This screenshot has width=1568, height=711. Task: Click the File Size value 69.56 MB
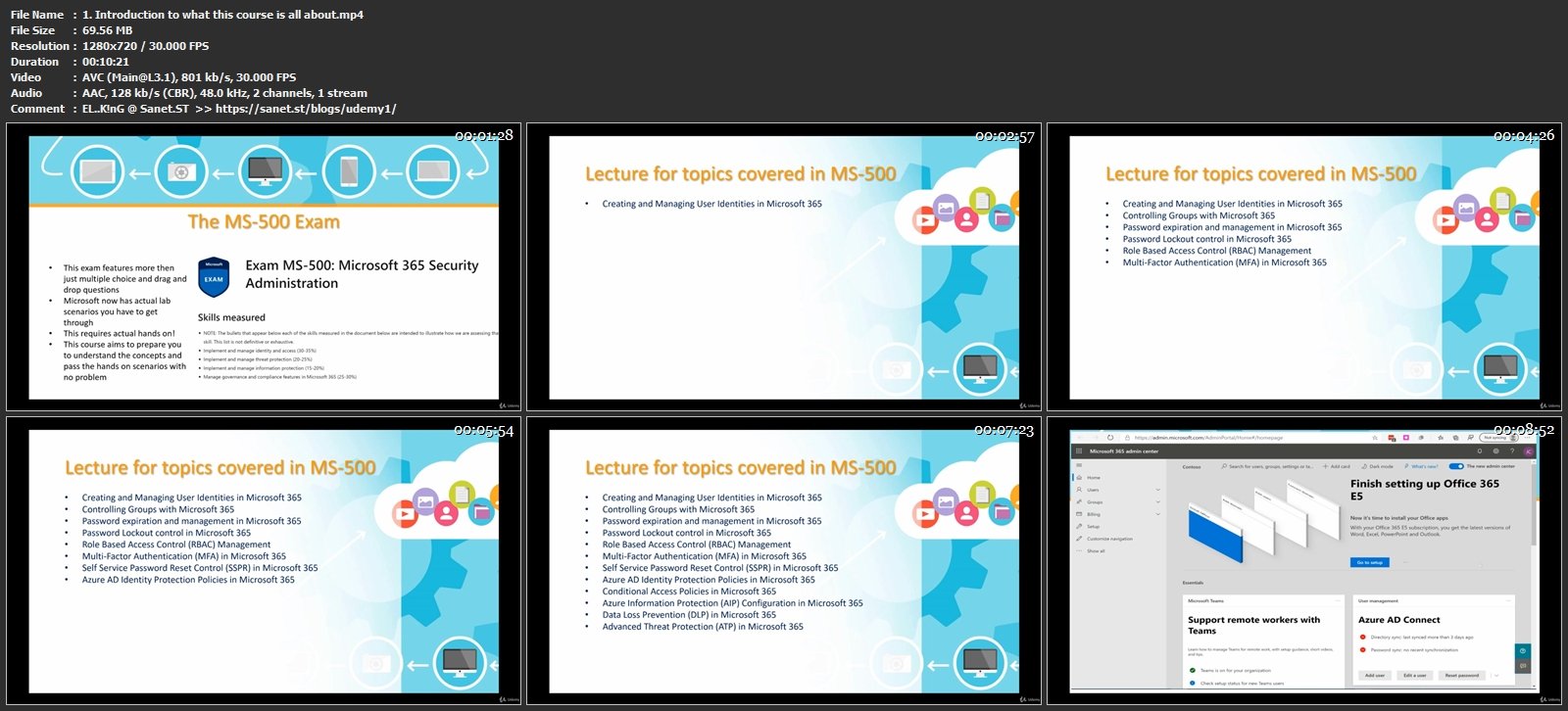(107, 30)
